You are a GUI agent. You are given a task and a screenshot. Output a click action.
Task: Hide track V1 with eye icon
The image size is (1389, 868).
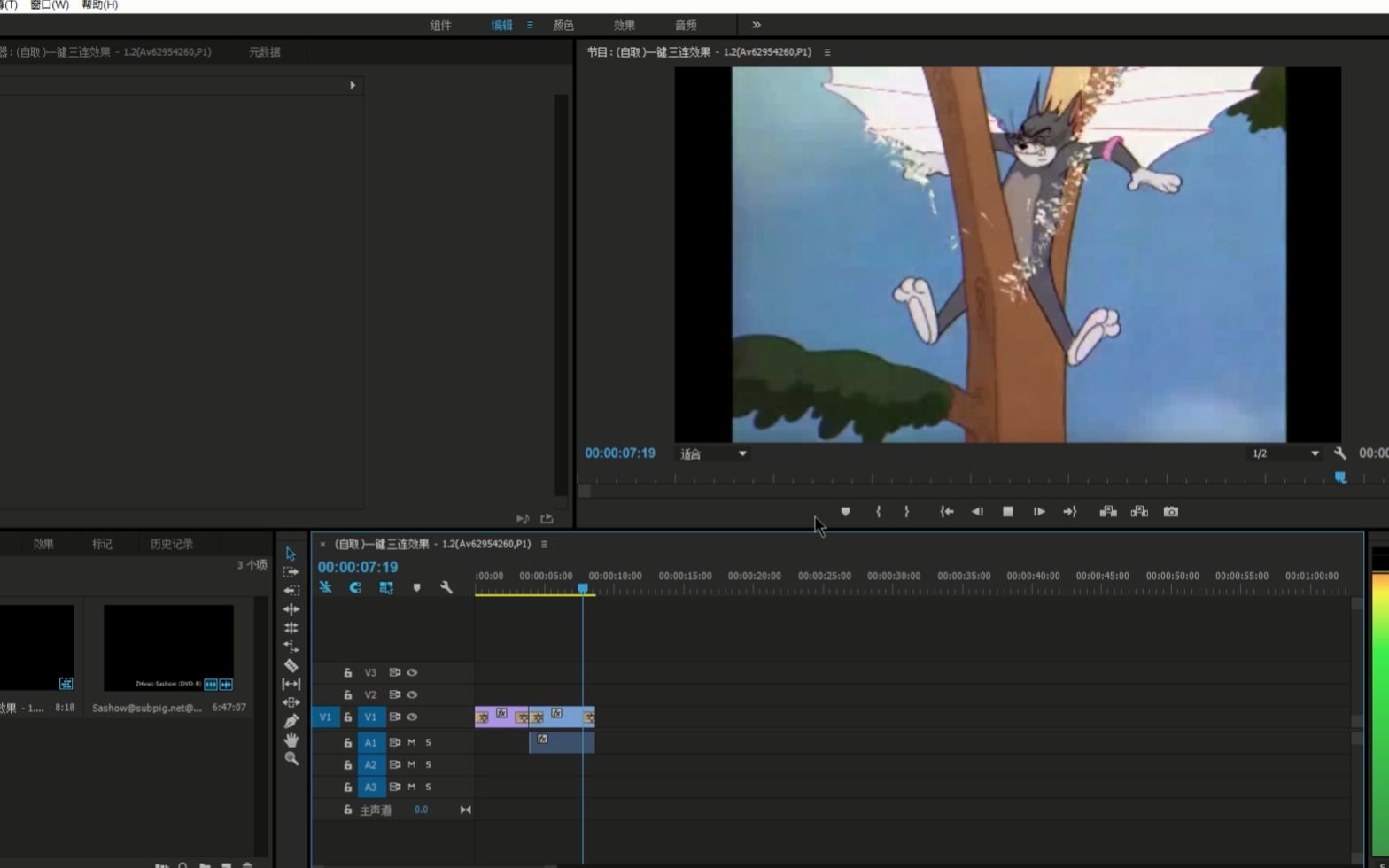tap(412, 717)
